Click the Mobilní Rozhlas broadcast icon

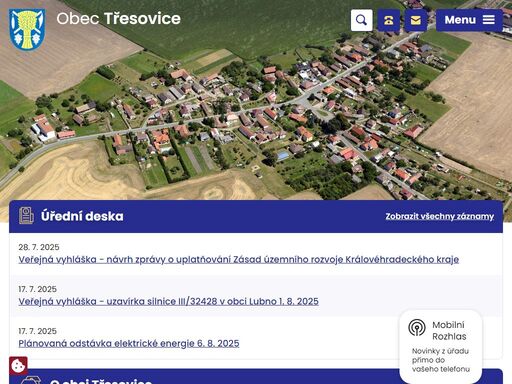coord(417,328)
